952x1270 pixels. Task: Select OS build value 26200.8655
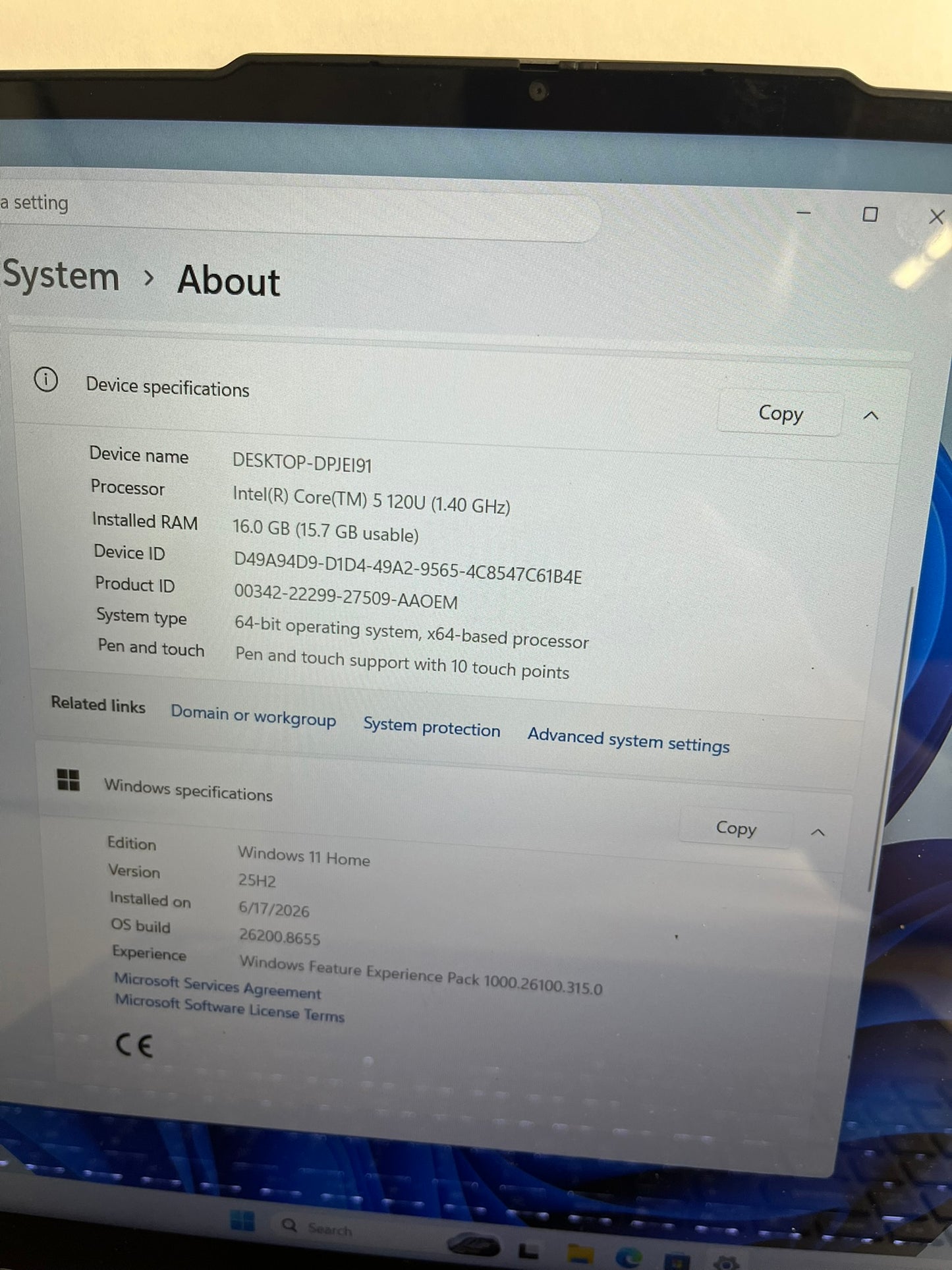coord(279,937)
